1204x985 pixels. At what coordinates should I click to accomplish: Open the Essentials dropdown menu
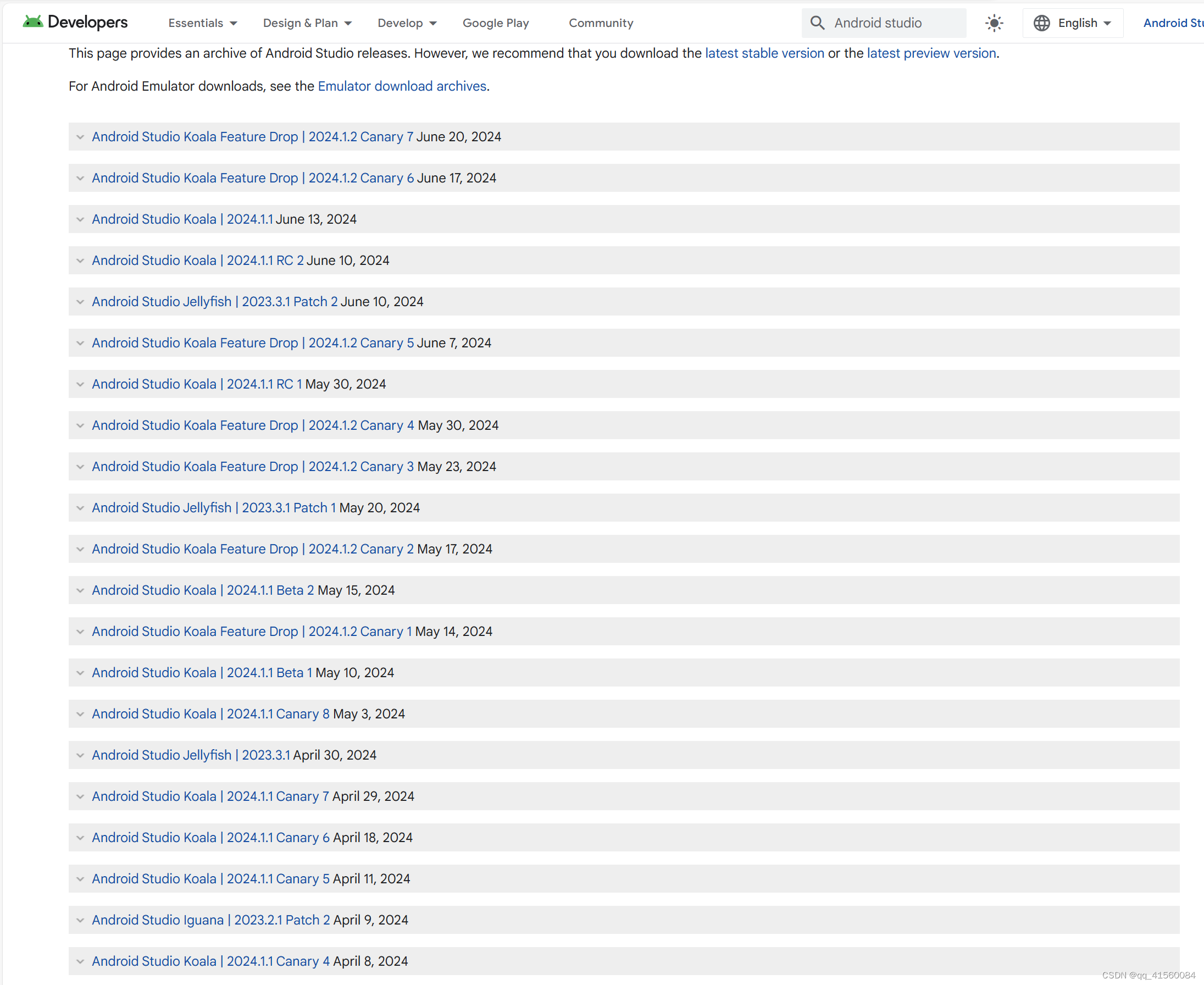point(202,23)
